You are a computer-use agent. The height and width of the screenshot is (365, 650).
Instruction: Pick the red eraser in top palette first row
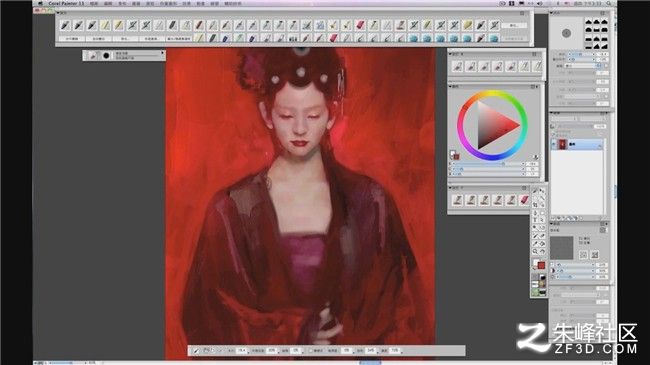pos(360,26)
